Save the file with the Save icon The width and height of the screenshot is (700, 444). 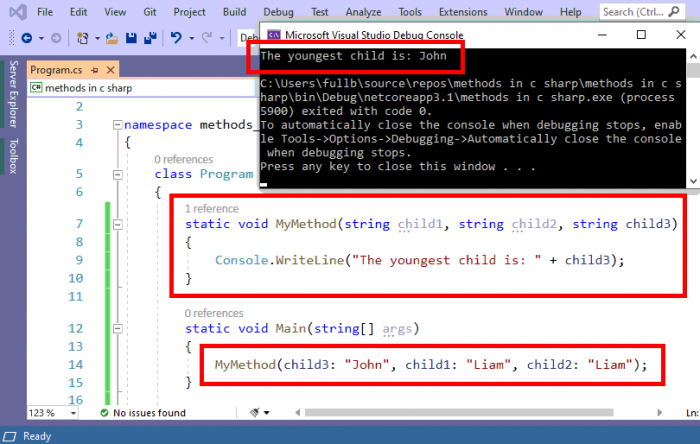[131, 38]
